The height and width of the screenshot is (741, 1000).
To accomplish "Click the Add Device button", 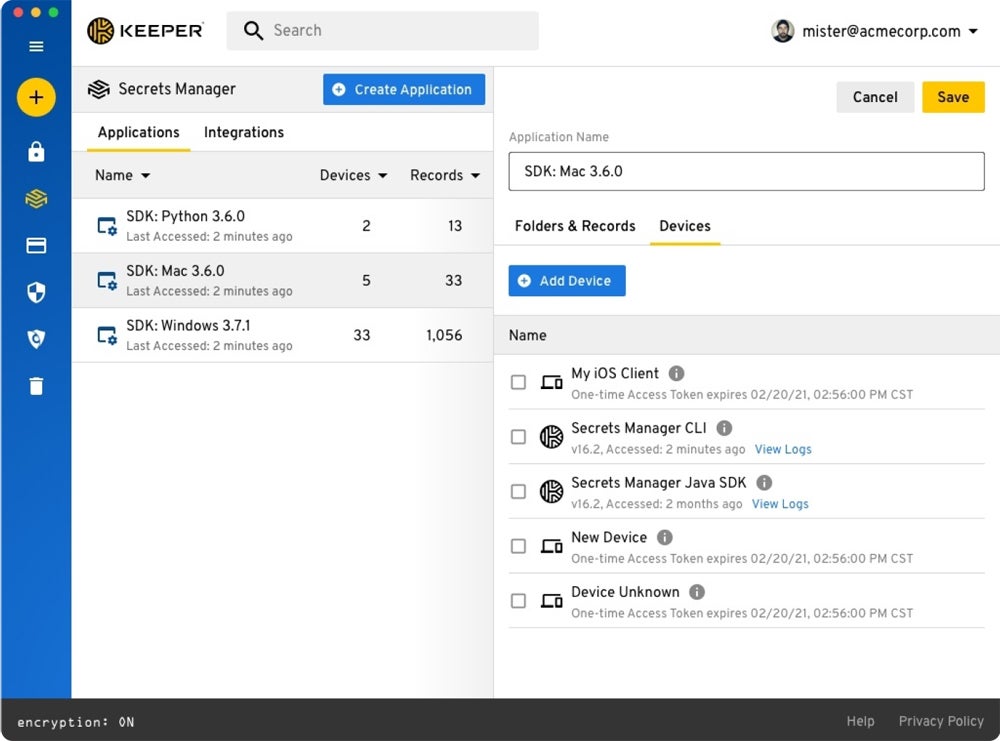I will tap(566, 281).
